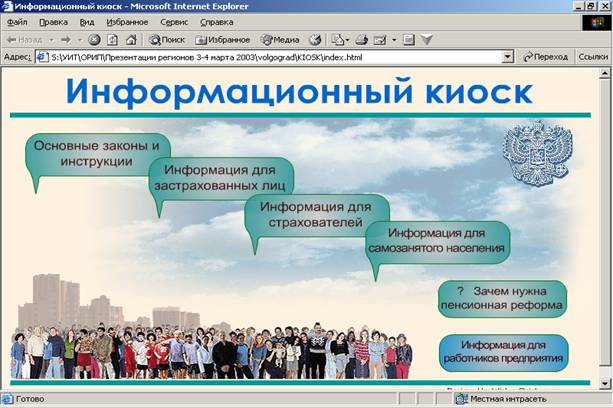The height and width of the screenshot is (408, 613).
Task: Click 'Зачем нужна пенсионная реформа' button
Action: click(503, 297)
